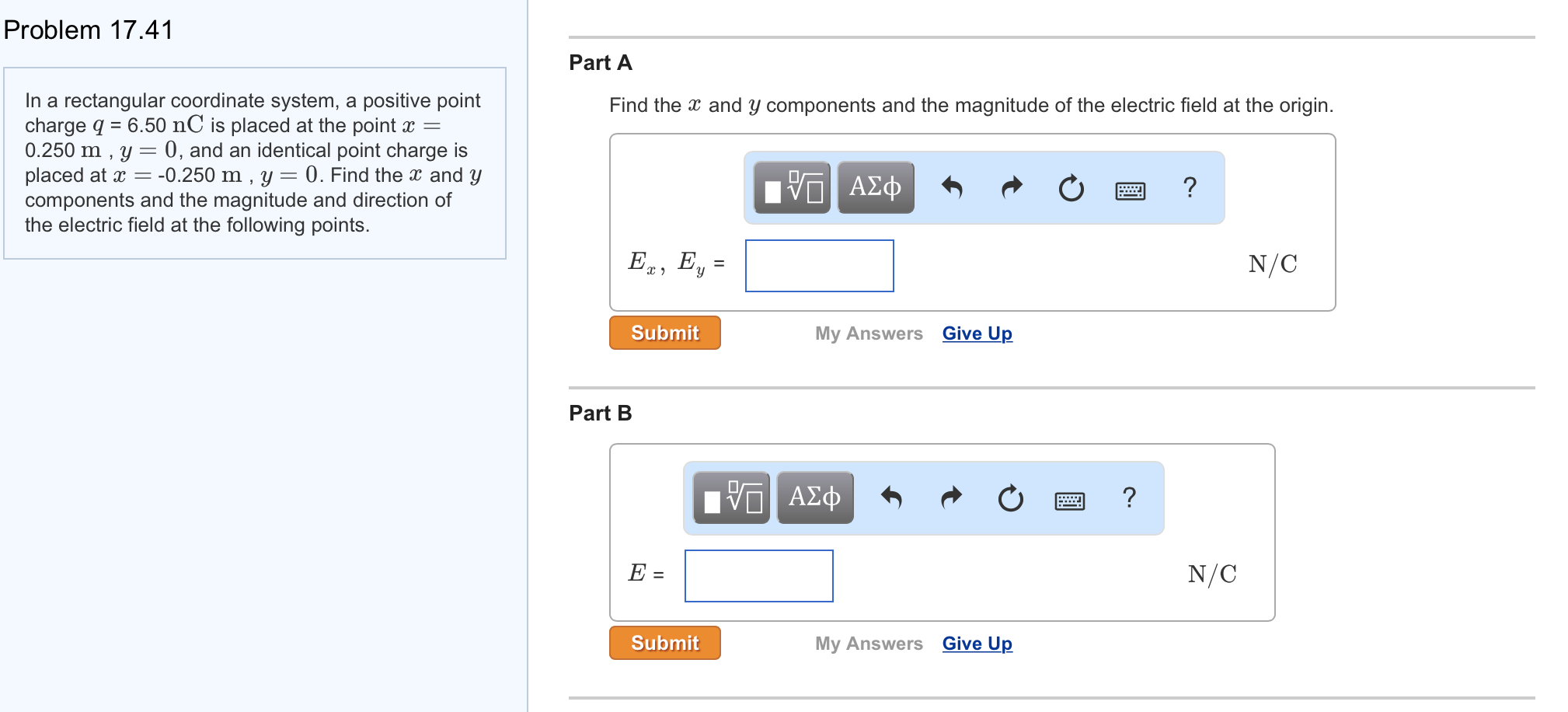The height and width of the screenshot is (712, 1568).
Task: Undo last edit in Part A toolbar
Action: (x=952, y=187)
